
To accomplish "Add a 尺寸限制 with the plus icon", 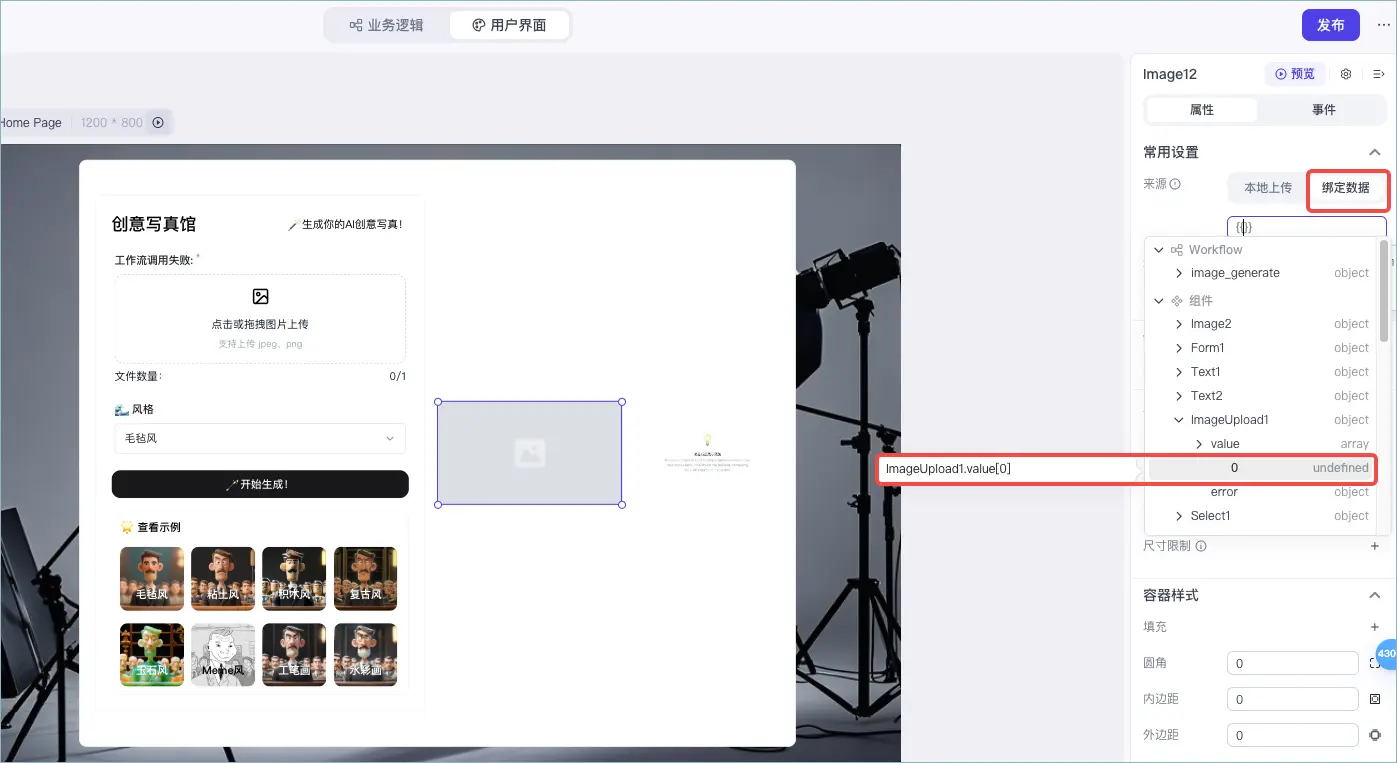I will click(x=1375, y=546).
